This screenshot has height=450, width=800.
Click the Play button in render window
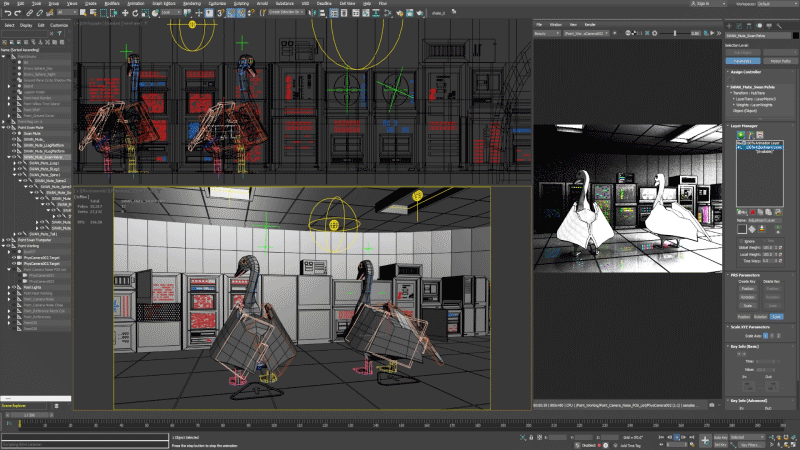point(712,32)
